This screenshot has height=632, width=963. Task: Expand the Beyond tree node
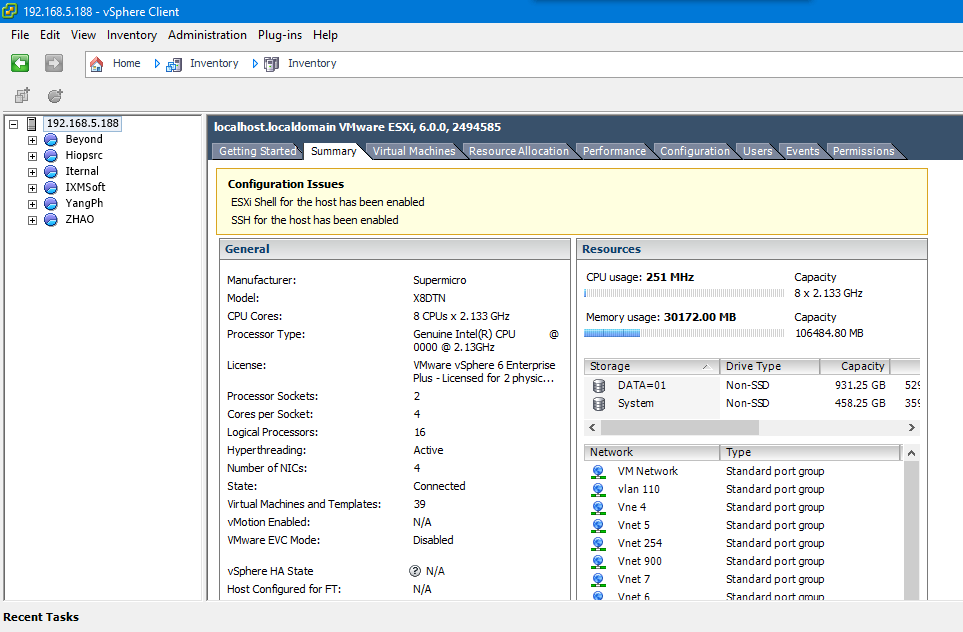tap(33, 140)
